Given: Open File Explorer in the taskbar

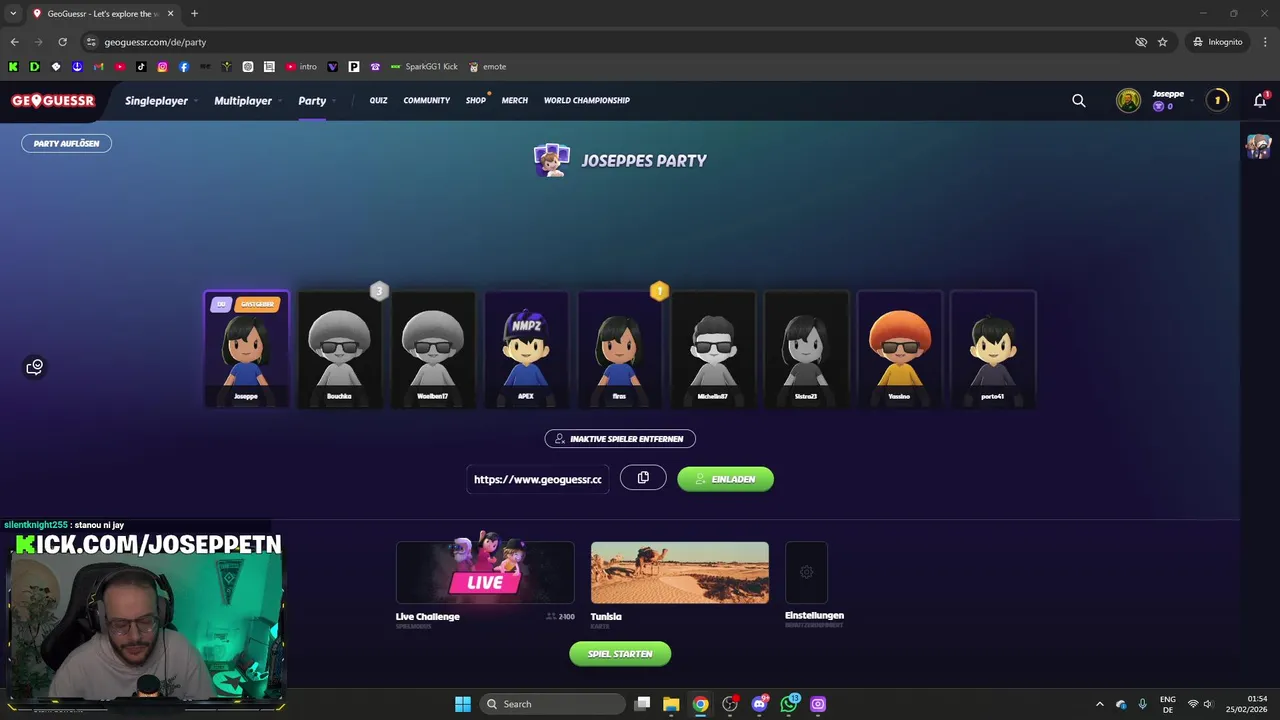Looking at the screenshot, I should point(671,704).
